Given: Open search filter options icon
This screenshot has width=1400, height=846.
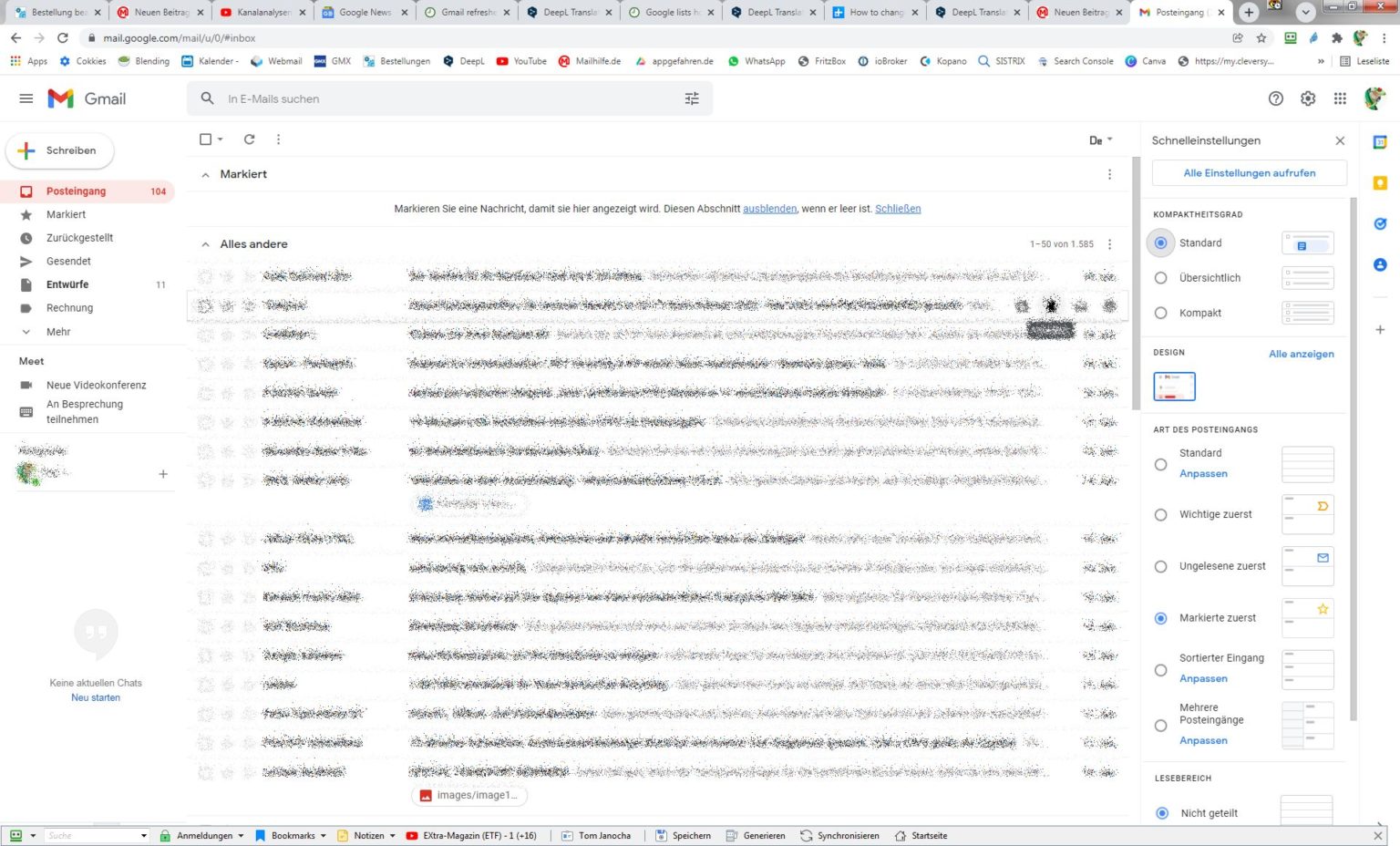Looking at the screenshot, I should 692,98.
